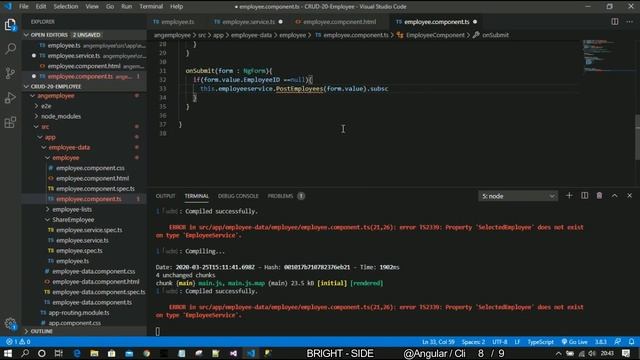Collapse the angemployee folder
Image resolution: width=640 pixels, height=360 pixels.
point(56,96)
